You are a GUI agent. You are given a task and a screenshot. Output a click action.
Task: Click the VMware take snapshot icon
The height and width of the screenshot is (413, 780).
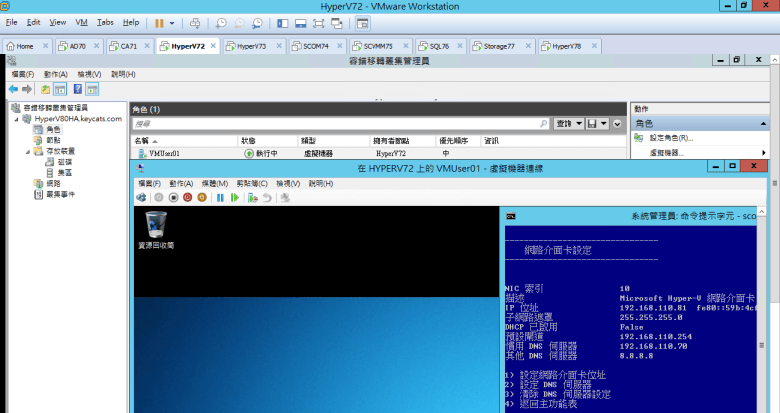coord(221,22)
